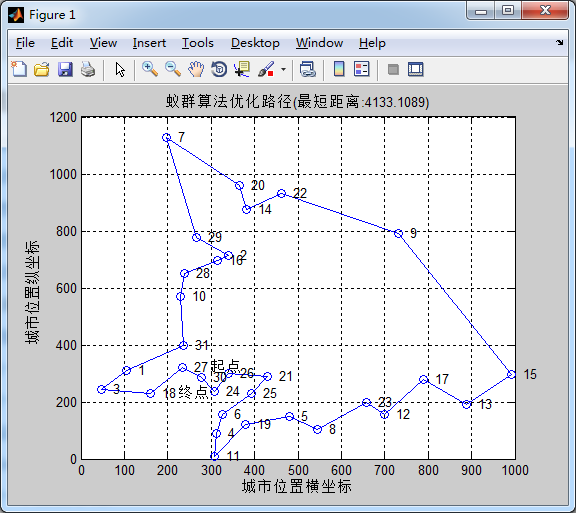Click the 起点 start point label
The width and height of the screenshot is (576, 513).
pyautogui.click(x=225, y=366)
